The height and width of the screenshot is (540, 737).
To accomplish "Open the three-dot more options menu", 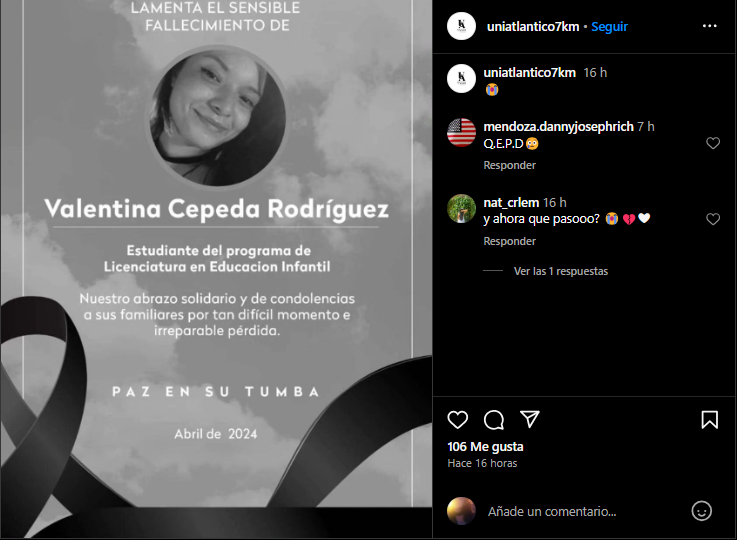I will [710, 26].
